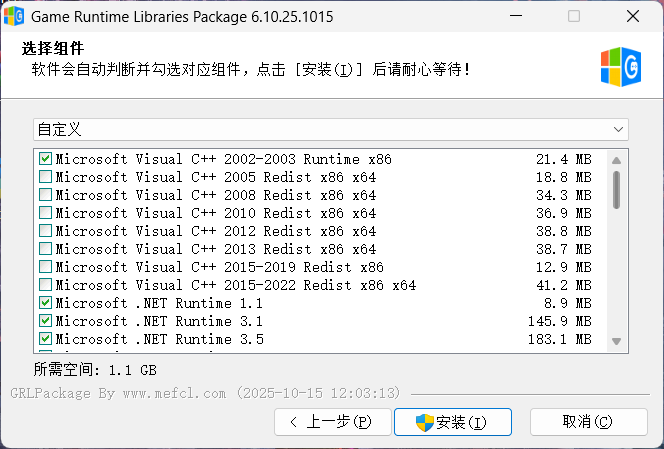Tick Visual C++ 2015-2019 Redist x86 checkbox
This screenshot has width=664, height=449.
tap(45, 267)
